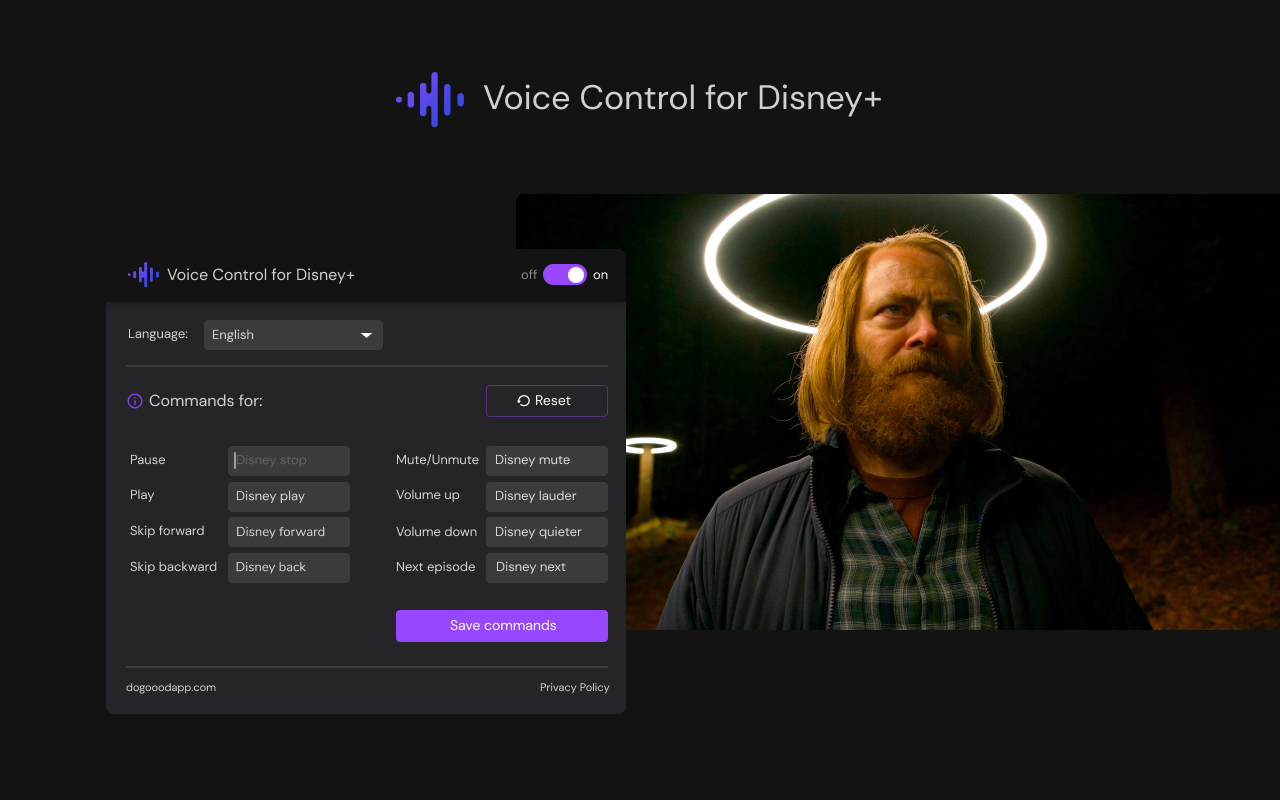The height and width of the screenshot is (800, 1280).
Task: Click the Language dropdown arrow
Action: point(366,335)
